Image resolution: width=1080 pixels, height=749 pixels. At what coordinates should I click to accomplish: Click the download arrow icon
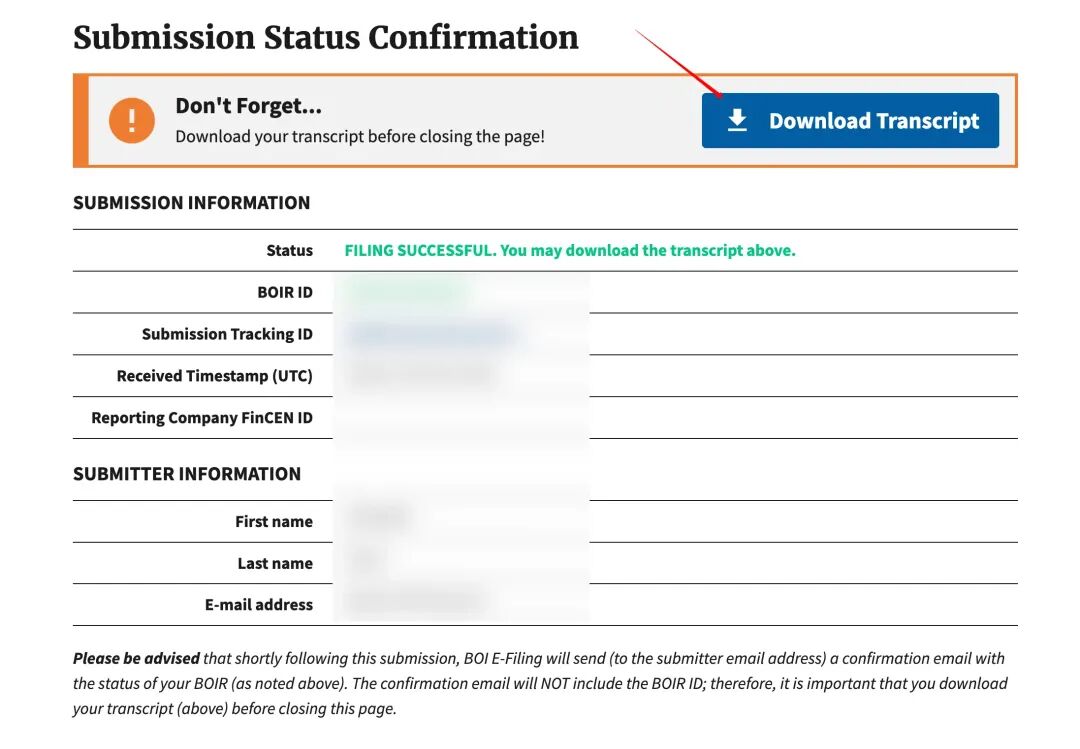click(x=737, y=121)
